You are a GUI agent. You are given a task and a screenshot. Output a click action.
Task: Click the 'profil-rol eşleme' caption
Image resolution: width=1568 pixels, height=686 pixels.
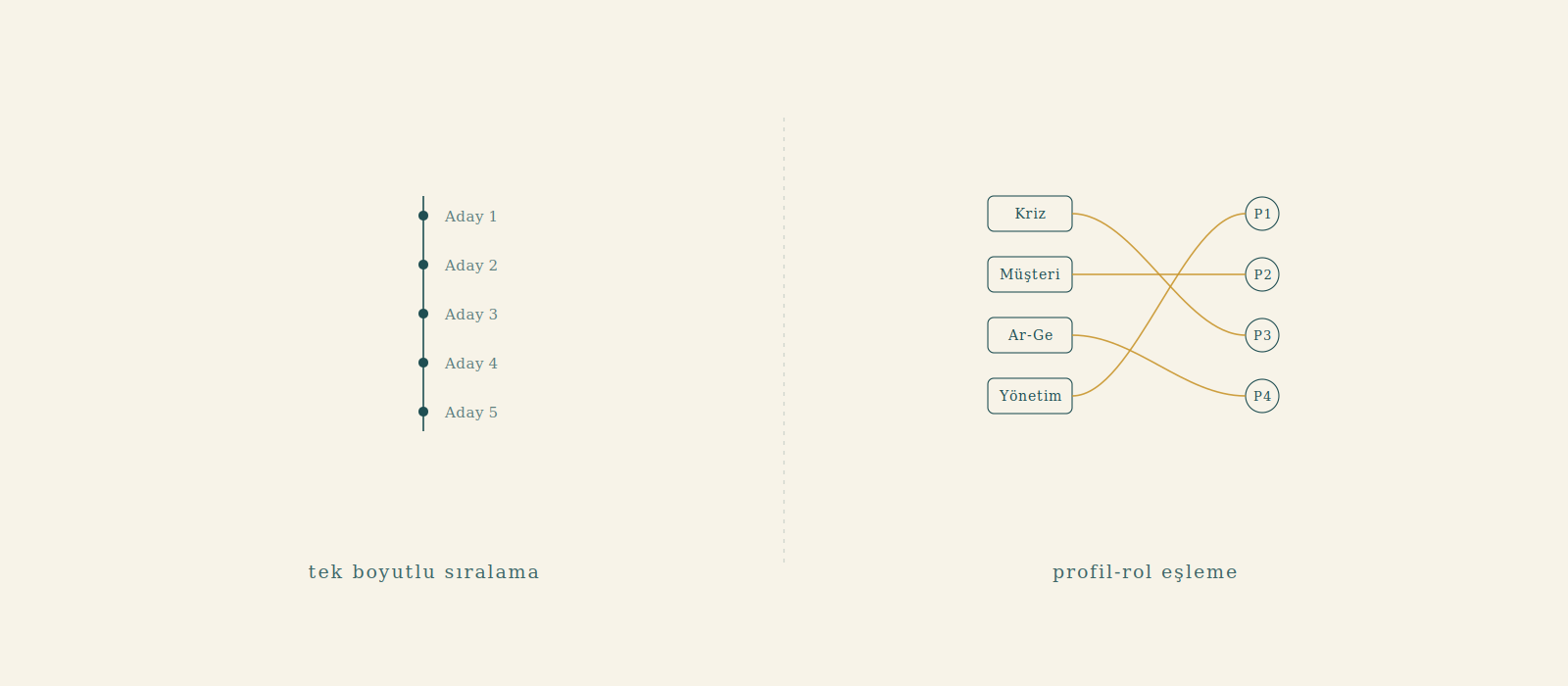click(1145, 572)
